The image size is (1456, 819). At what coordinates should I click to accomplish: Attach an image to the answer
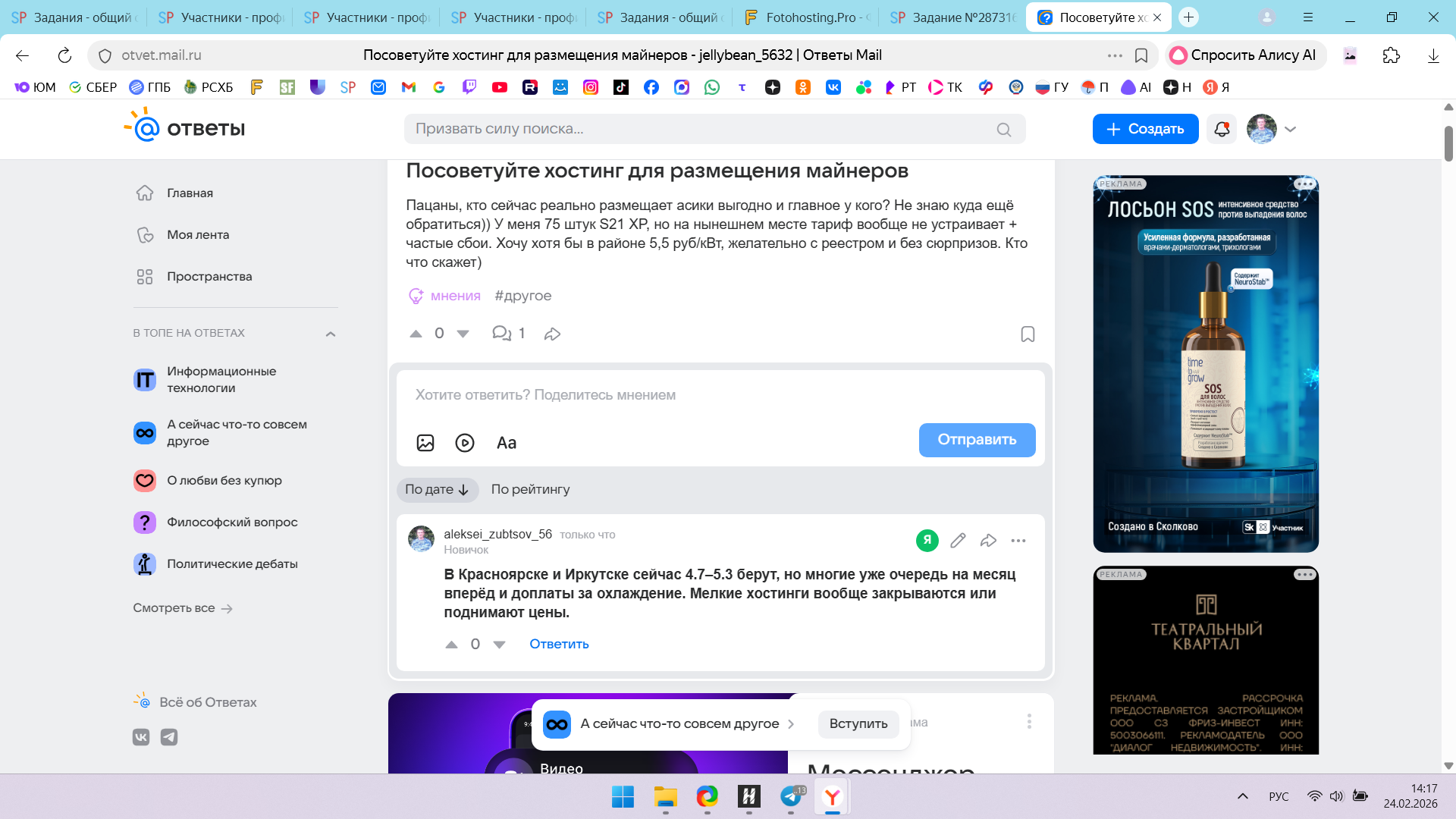[x=425, y=443]
